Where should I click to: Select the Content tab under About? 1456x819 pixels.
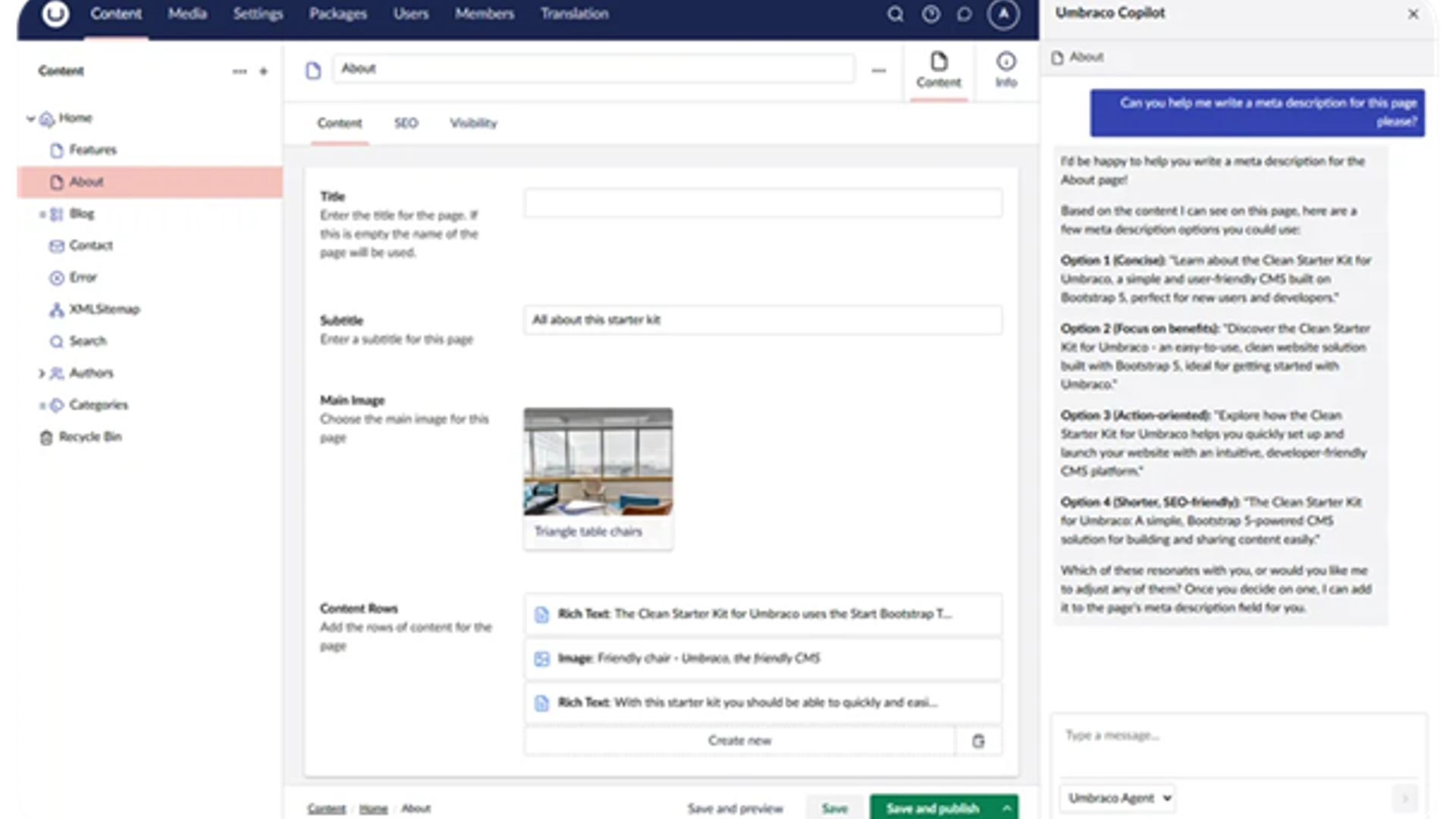[x=339, y=123]
